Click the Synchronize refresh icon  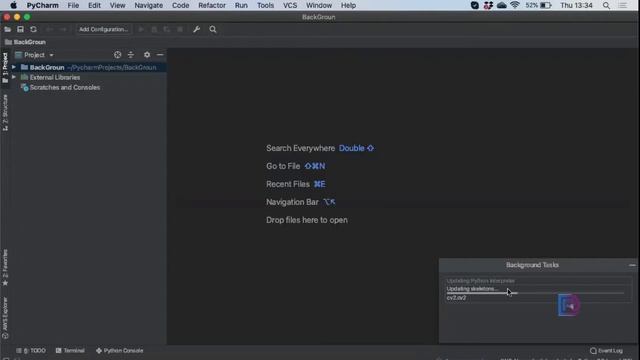33,29
